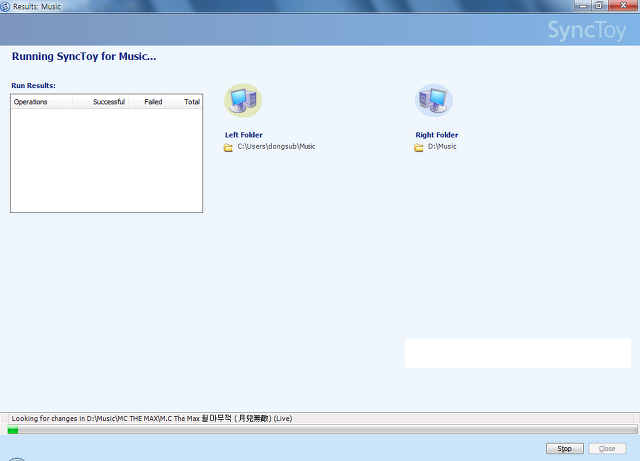Stop the running sync operation
The width and height of the screenshot is (640, 461).
click(x=565, y=449)
